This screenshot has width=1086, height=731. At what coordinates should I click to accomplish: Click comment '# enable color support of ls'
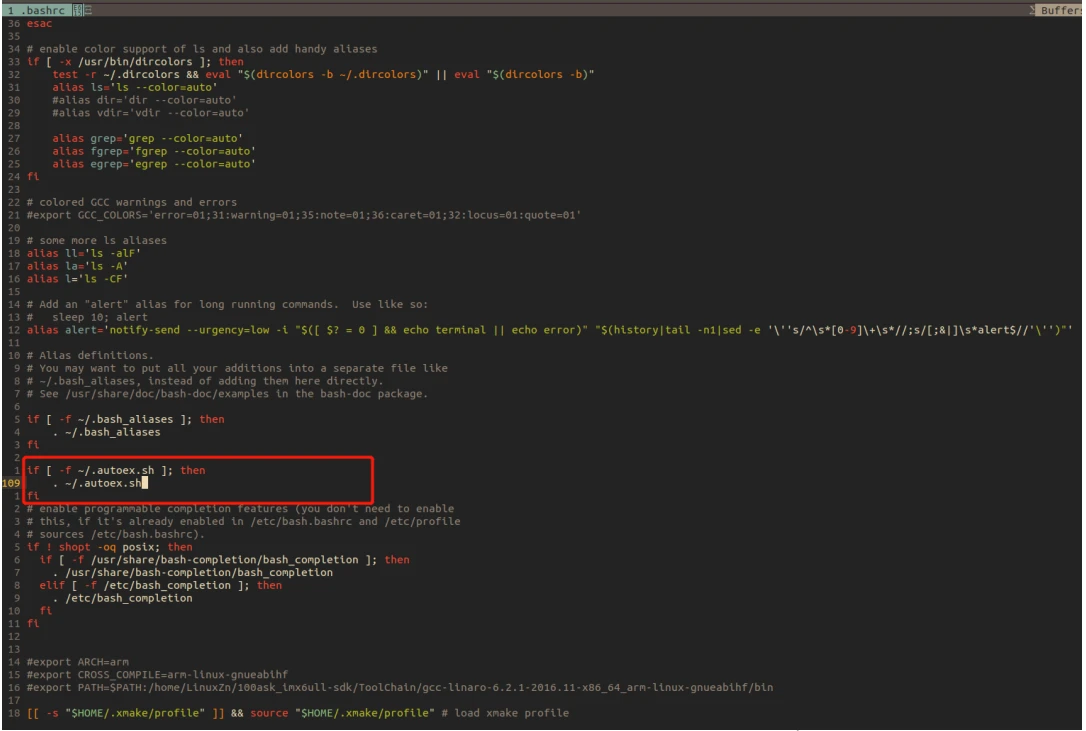coord(202,49)
